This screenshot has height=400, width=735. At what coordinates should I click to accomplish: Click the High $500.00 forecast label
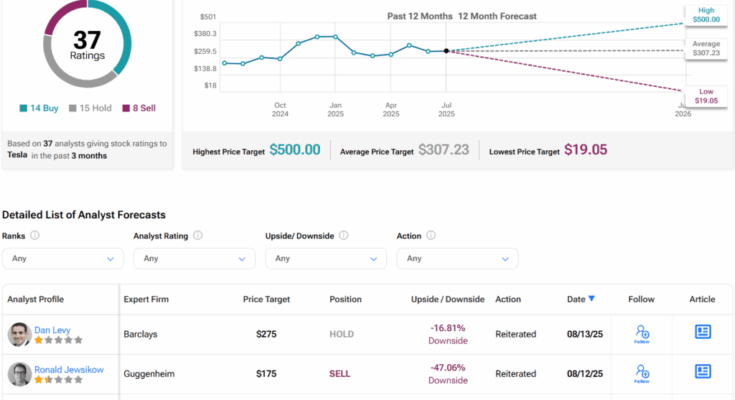click(706, 15)
